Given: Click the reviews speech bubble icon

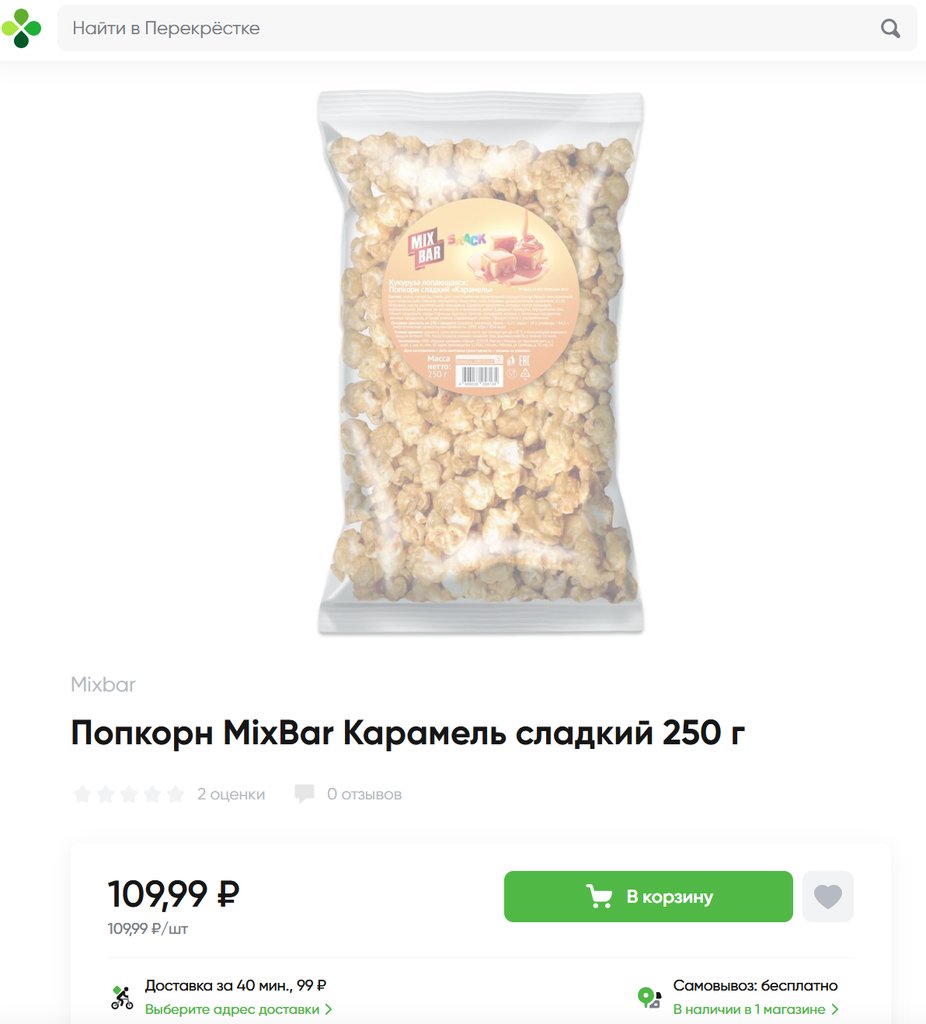Looking at the screenshot, I should (x=304, y=793).
